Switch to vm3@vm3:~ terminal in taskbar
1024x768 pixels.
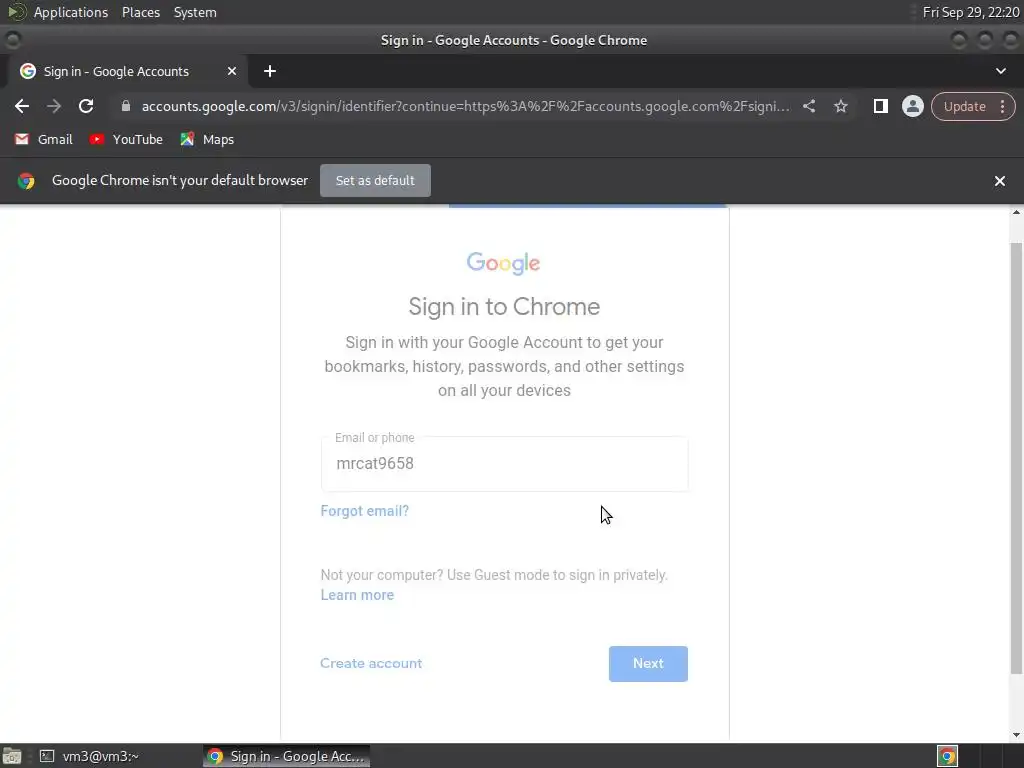click(x=90, y=756)
